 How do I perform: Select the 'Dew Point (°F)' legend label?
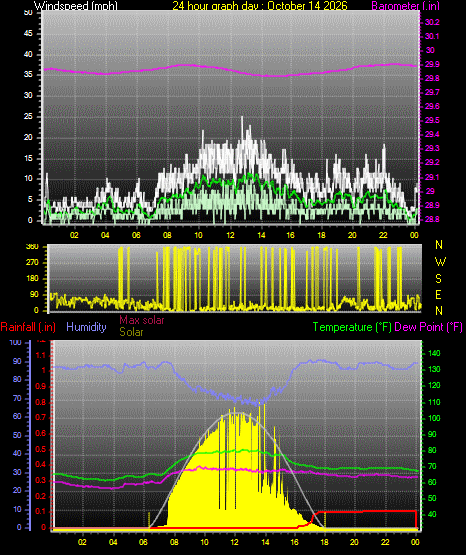428,327
